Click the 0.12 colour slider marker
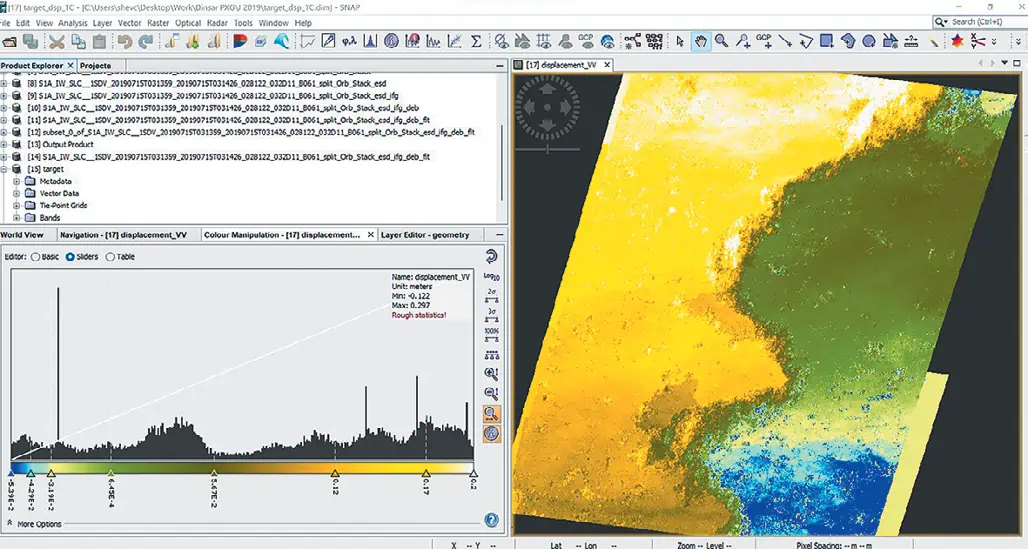Viewport: 1028px width, 549px height. pyautogui.click(x=334, y=472)
